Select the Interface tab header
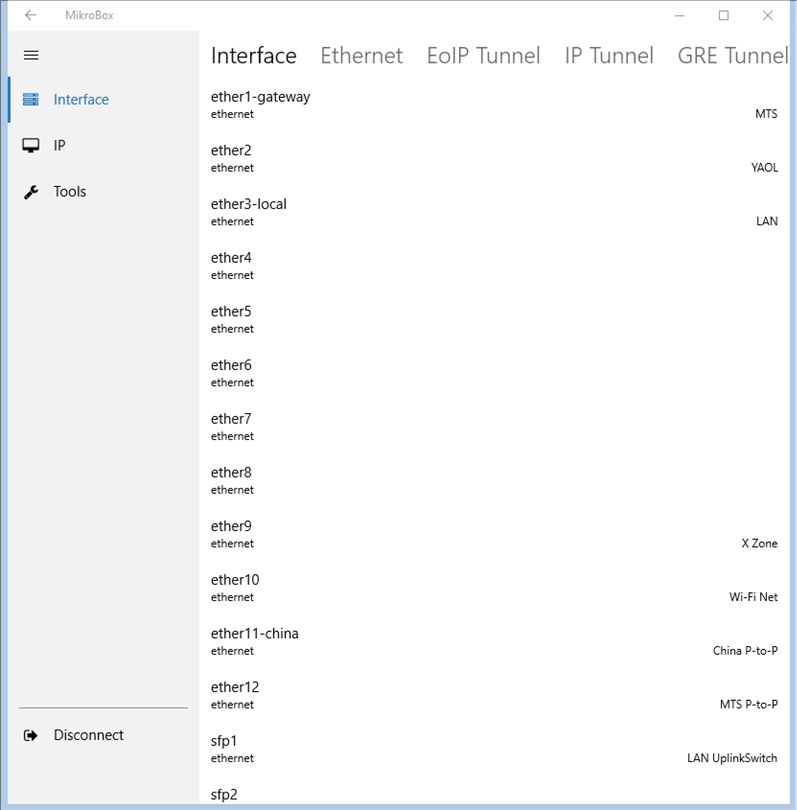Image resolution: width=797 pixels, height=810 pixels. [254, 56]
